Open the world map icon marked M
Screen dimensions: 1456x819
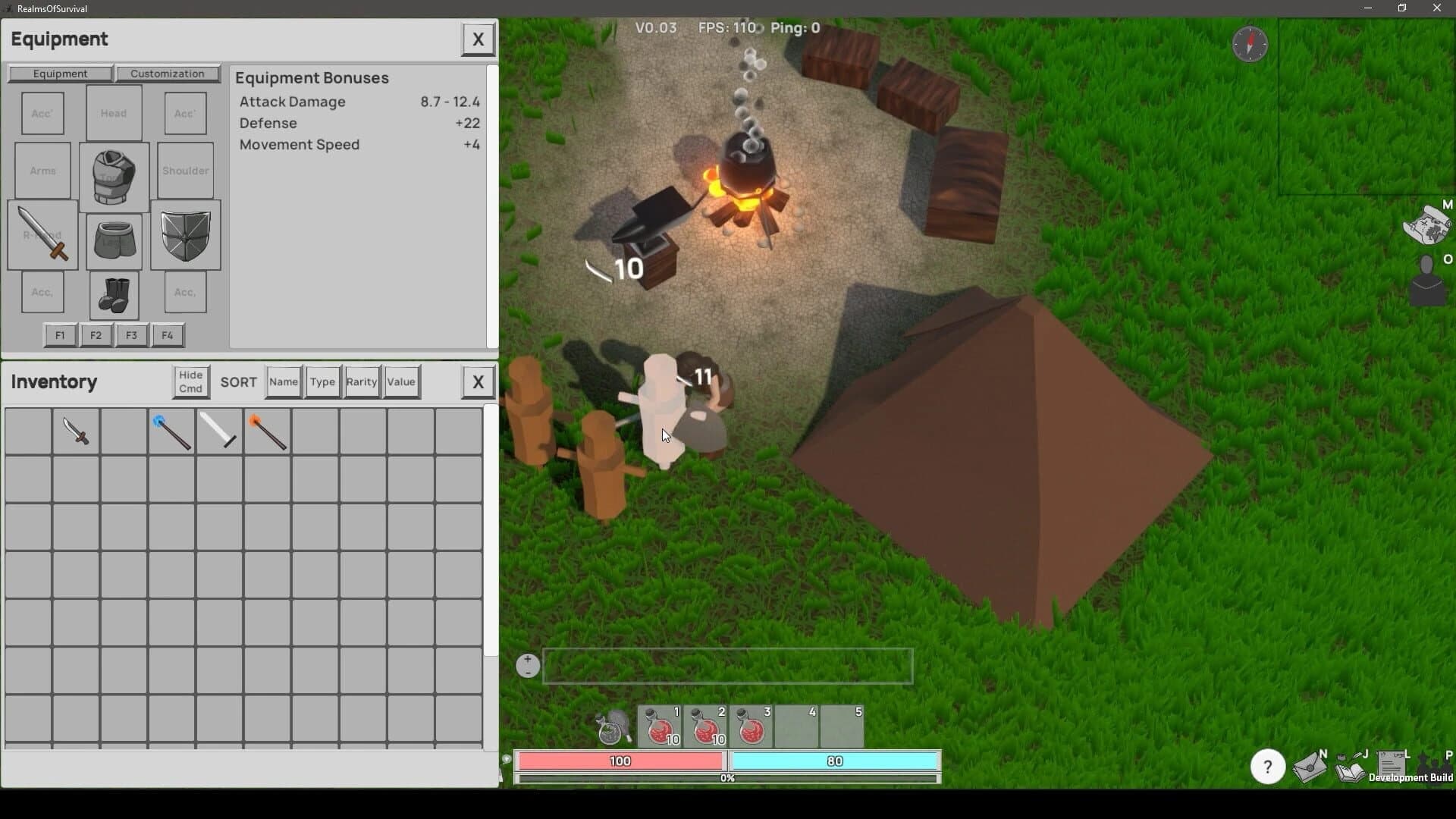click(1427, 224)
